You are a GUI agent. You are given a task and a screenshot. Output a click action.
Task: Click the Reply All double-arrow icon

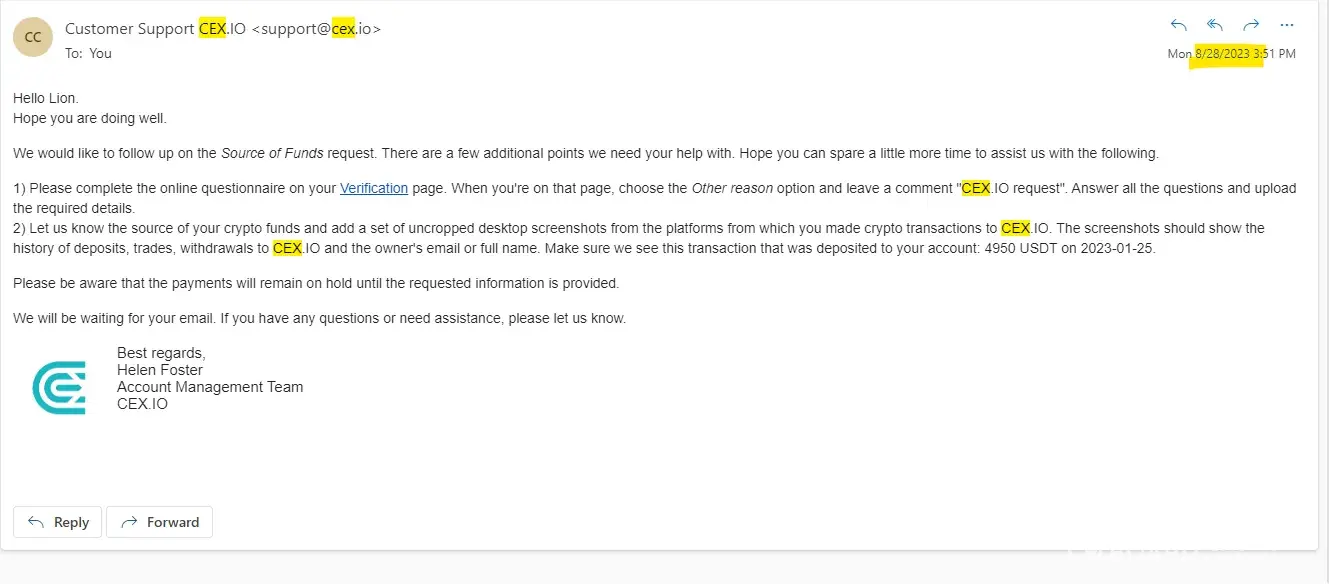click(1215, 25)
